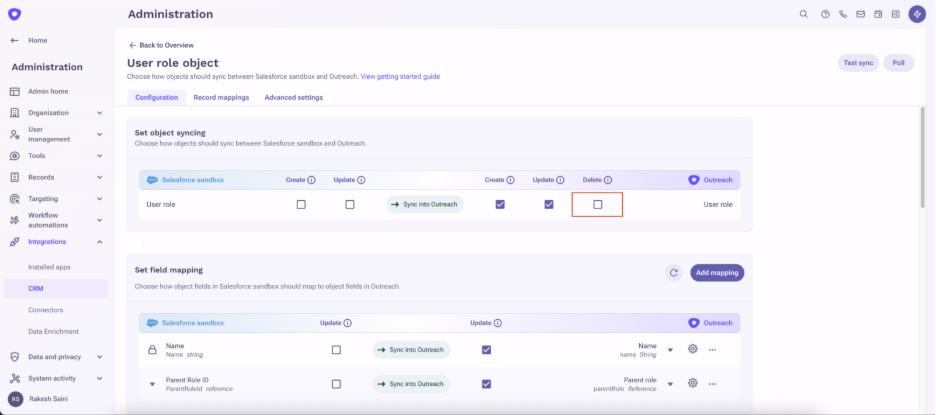Open more options for Name mapping row
The image size is (936, 415).
712,350
